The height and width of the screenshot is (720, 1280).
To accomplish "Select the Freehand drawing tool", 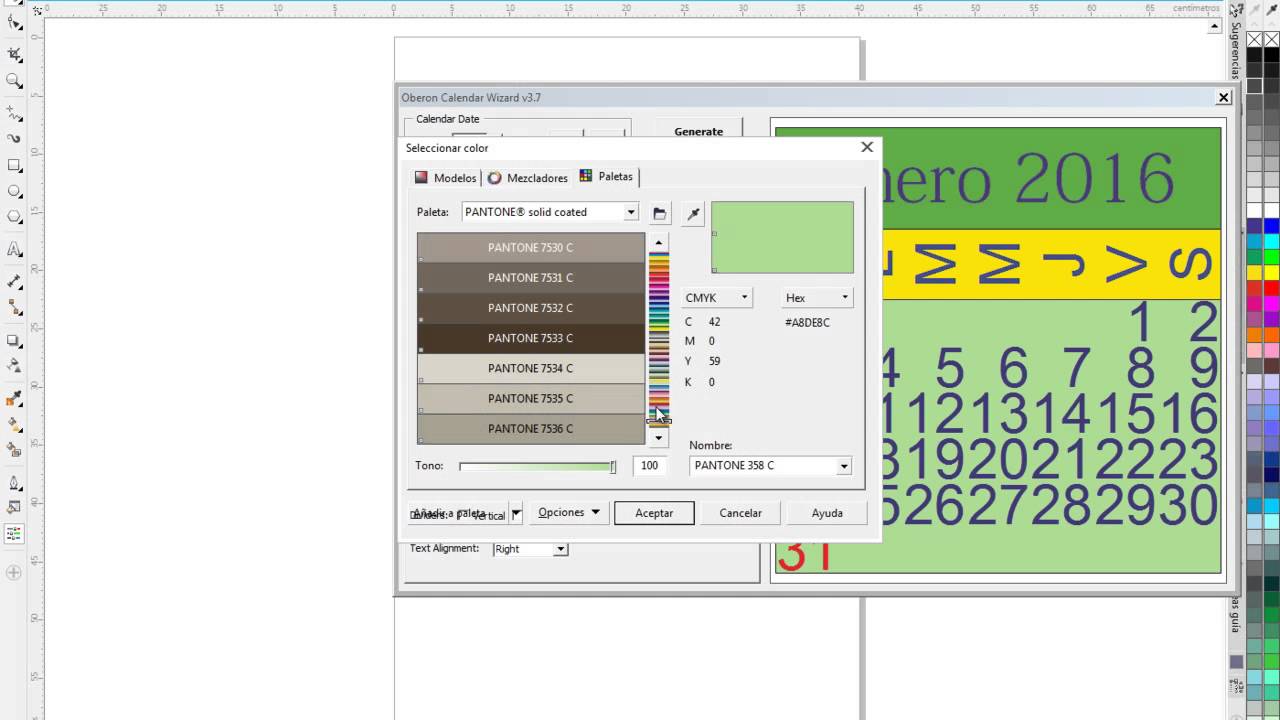I will [14, 112].
